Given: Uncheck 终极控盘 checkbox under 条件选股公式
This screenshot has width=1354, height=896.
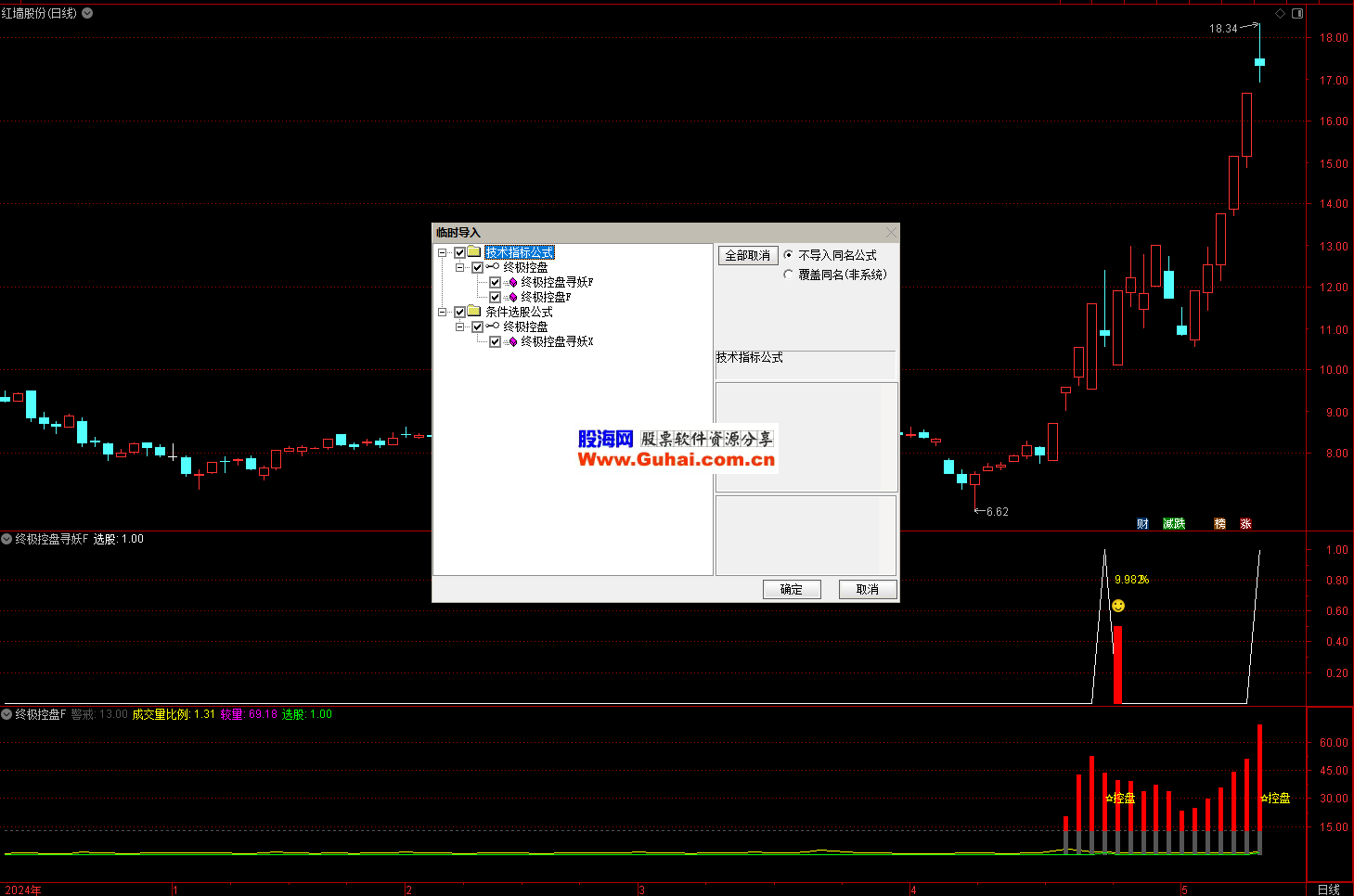Looking at the screenshot, I should [x=477, y=326].
